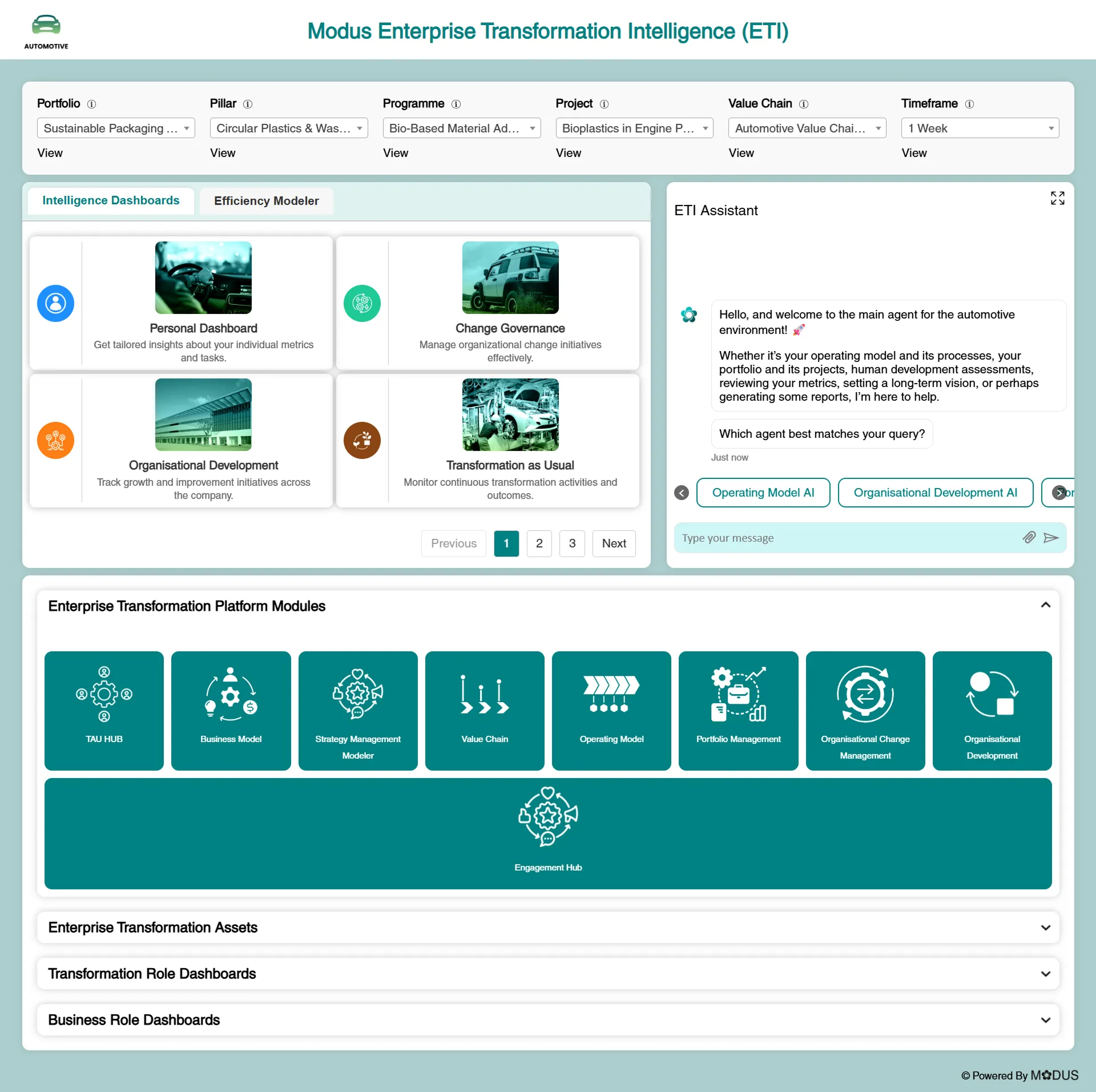Expand Transformation Role Dashboards section

pyautogui.click(x=1045, y=974)
